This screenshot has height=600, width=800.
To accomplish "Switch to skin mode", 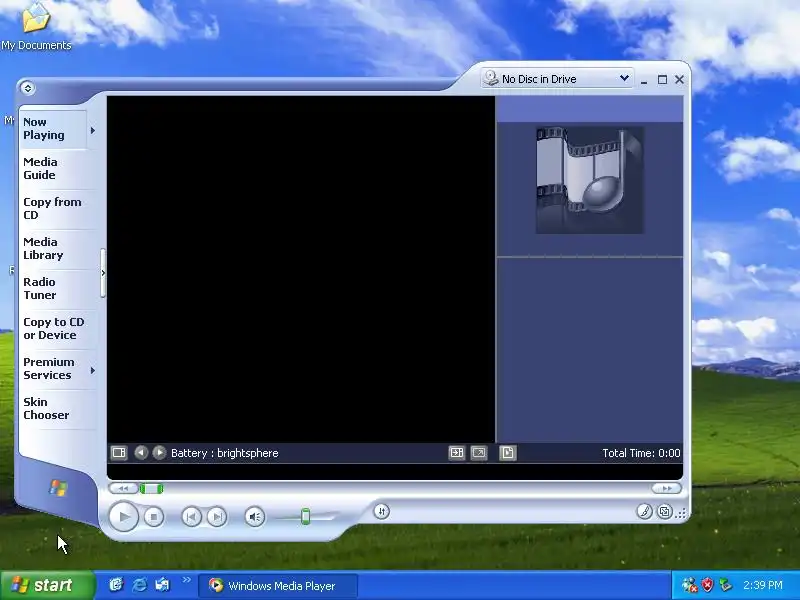I will (x=664, y=511).
